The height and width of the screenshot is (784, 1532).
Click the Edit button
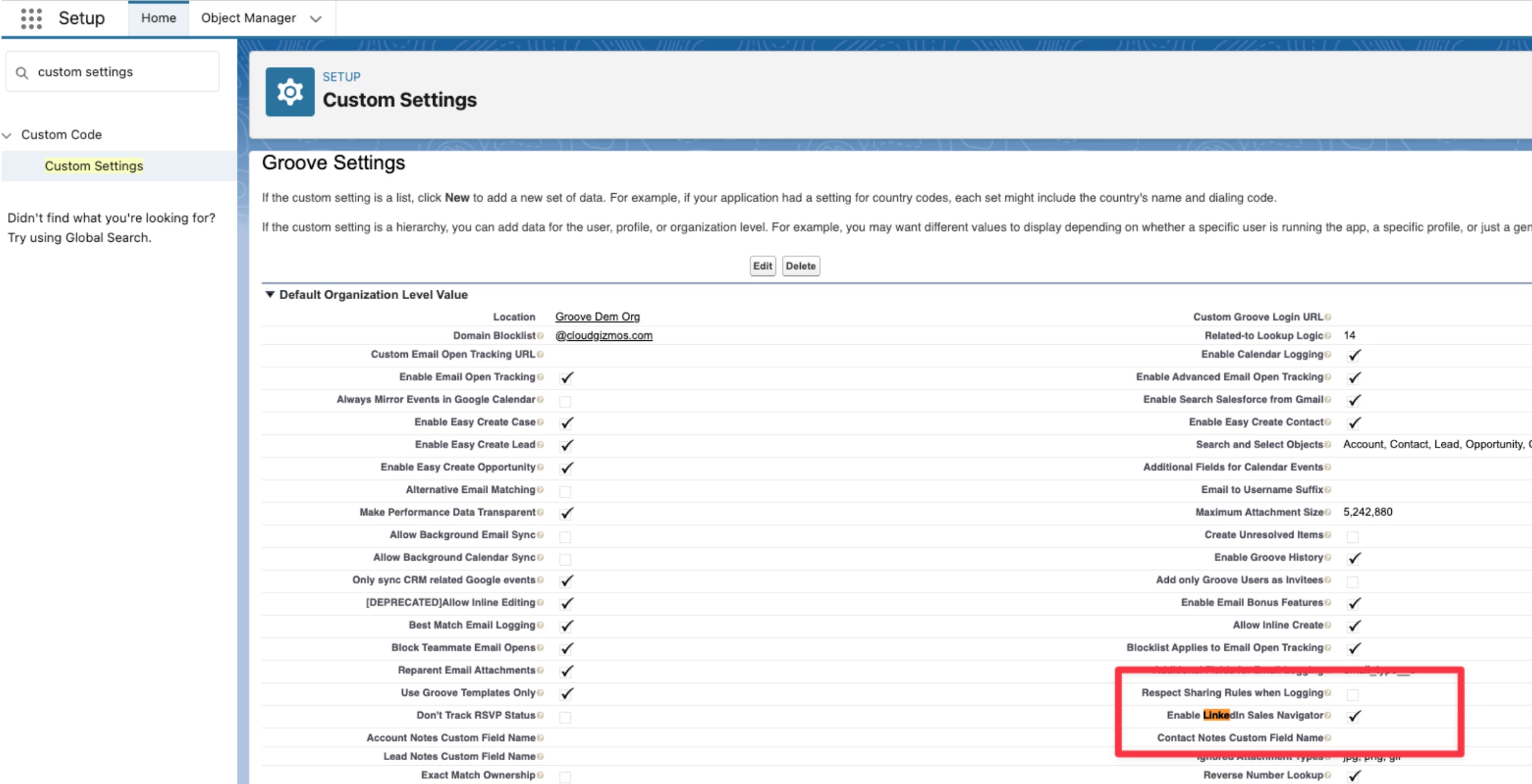coord(762,266)
